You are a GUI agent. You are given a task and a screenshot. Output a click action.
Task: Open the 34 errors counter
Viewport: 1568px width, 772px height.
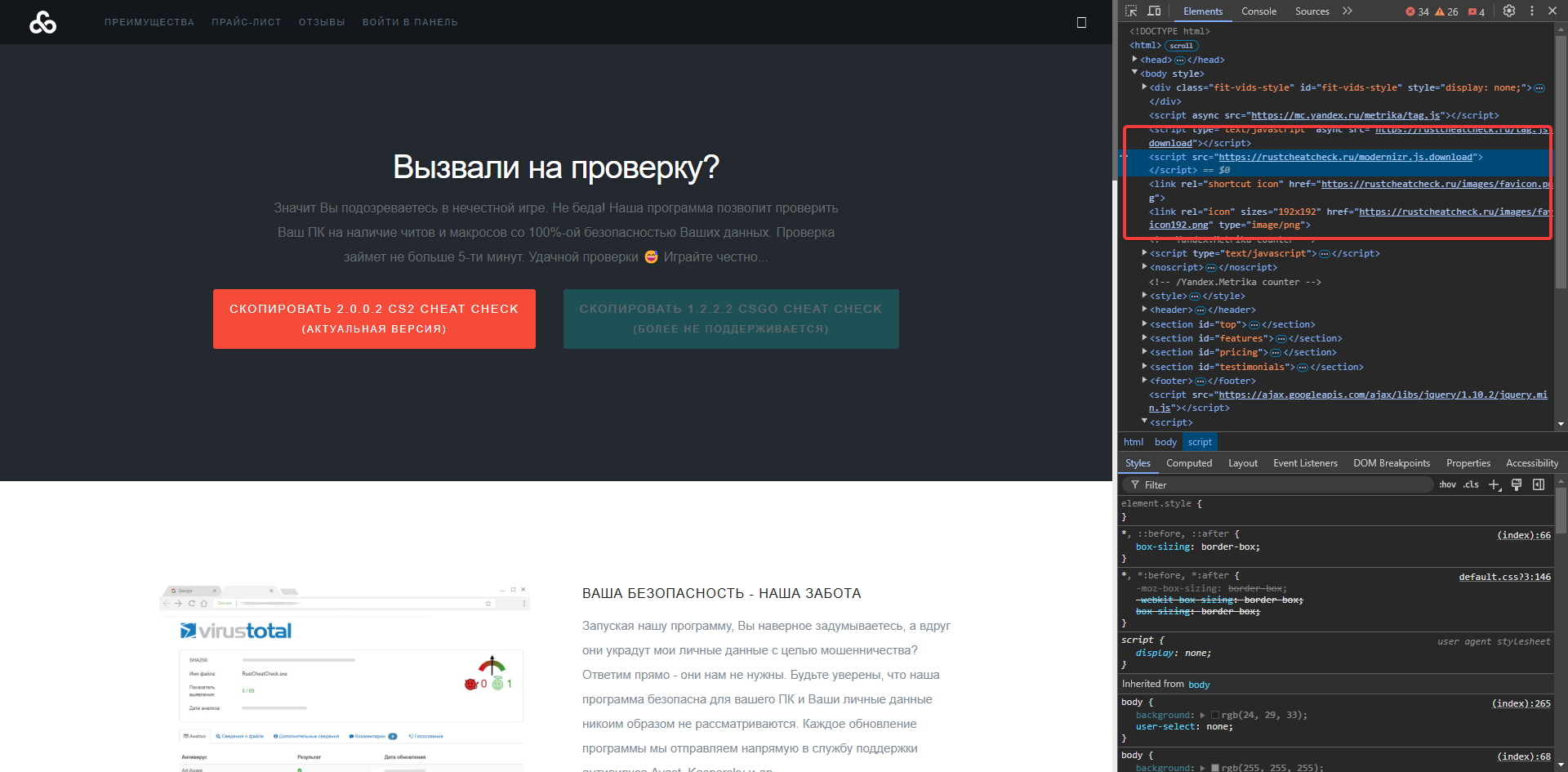(x=1417, y=11)
